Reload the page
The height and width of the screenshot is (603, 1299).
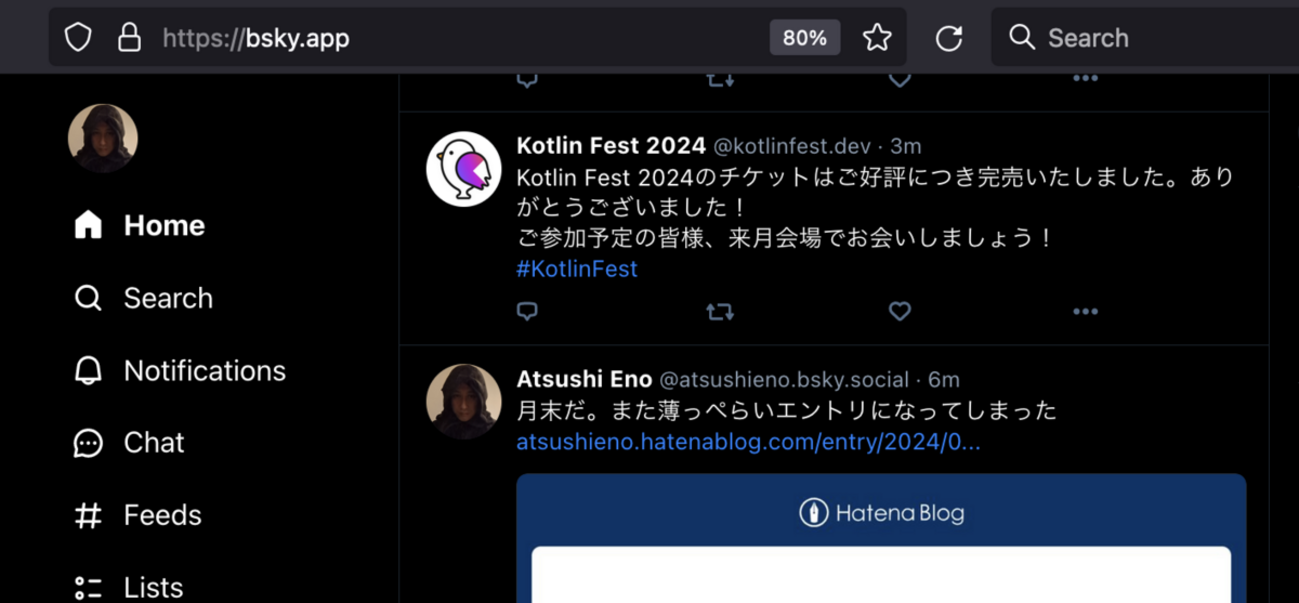(948, 38)
